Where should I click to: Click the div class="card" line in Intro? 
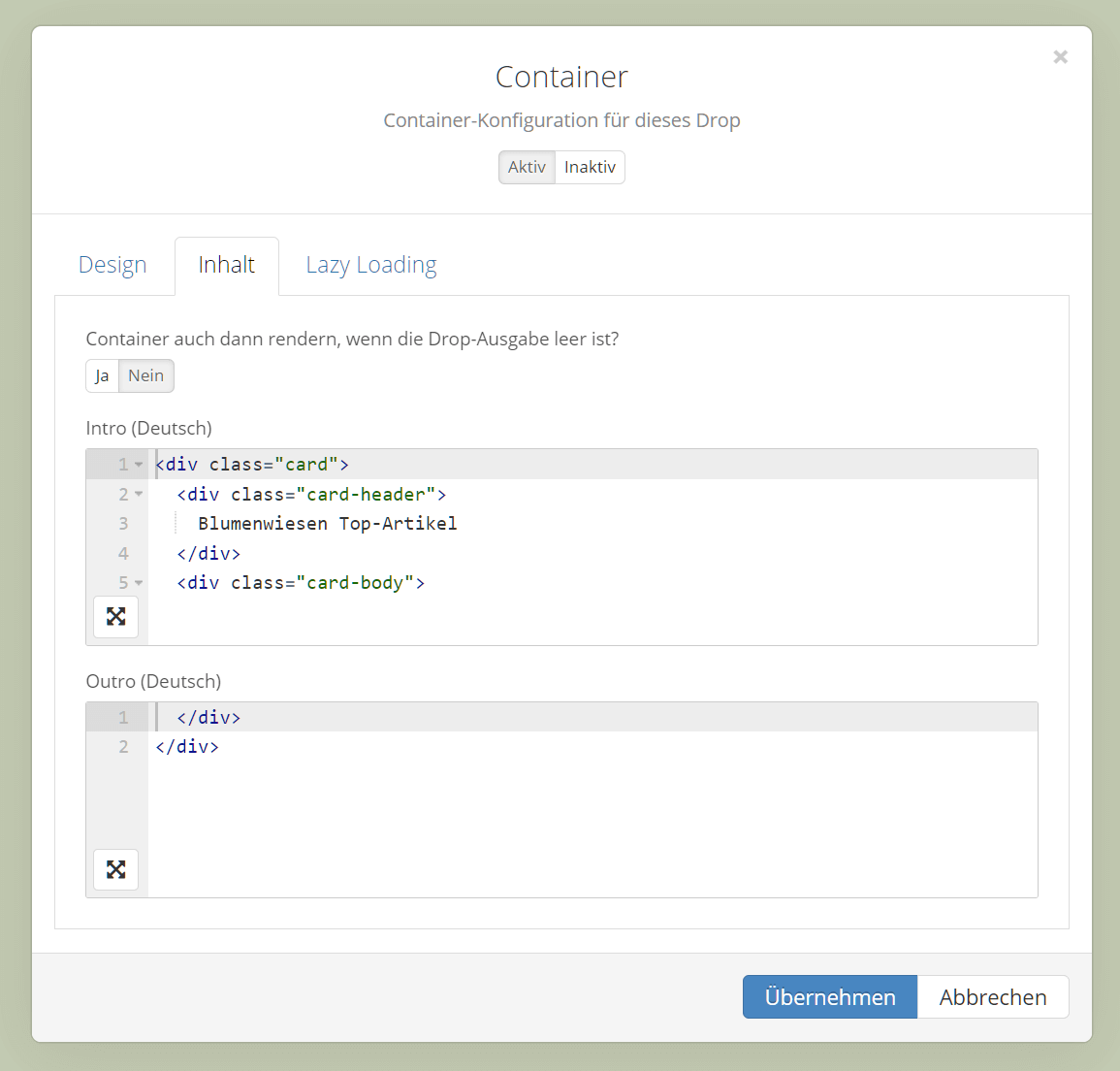click(x=252, y=465)
